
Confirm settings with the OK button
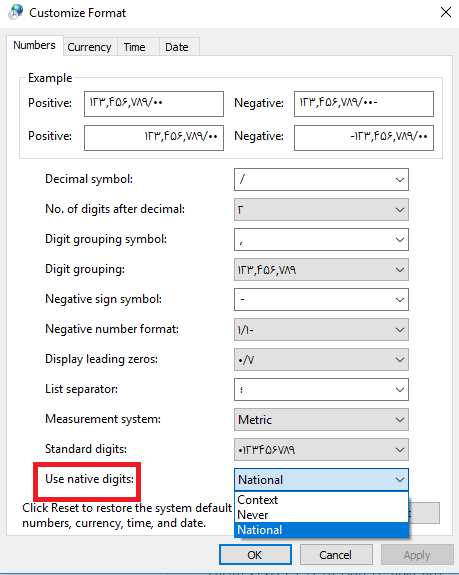[x=255, y=554]
